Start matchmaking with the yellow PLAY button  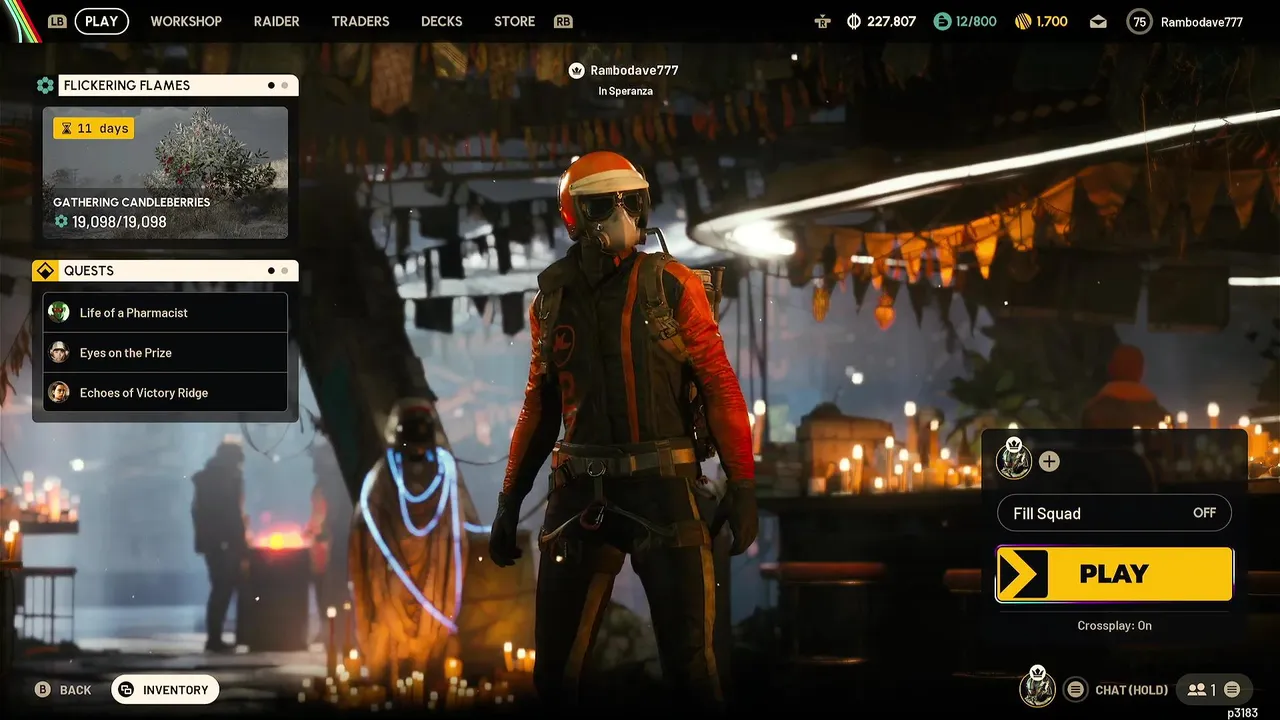coord(1114,574)
